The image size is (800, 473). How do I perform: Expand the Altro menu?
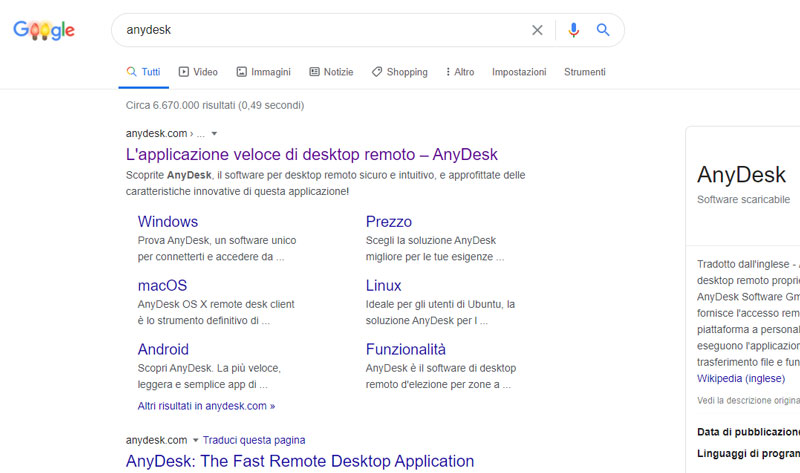pyautogui.click(x=460, y=72)
